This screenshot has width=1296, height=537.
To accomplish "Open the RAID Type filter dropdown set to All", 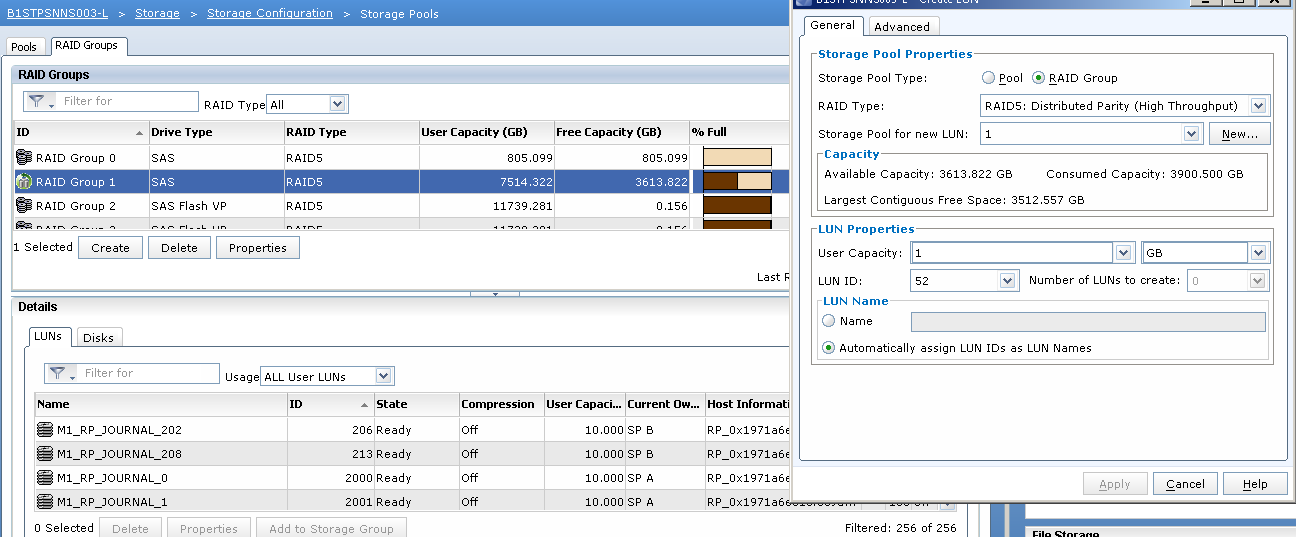I will (x=338, y=104).
